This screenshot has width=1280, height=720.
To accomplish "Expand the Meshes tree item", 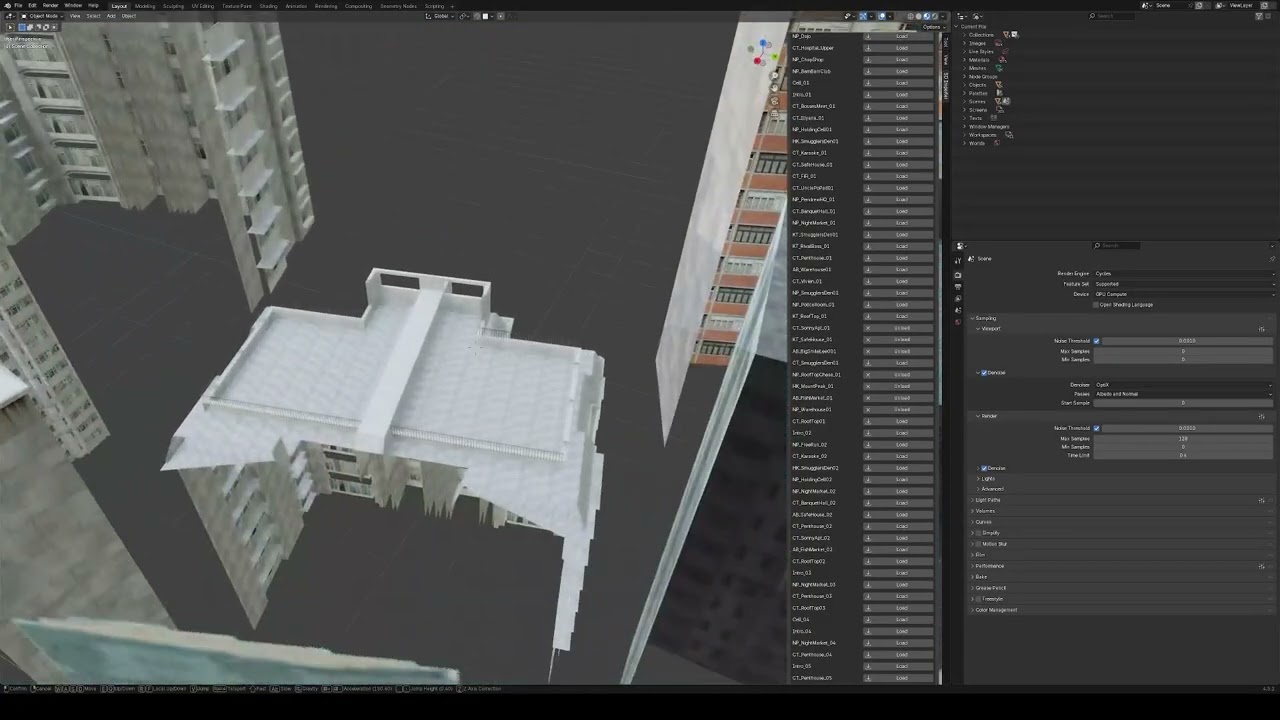I will click(x=964, y=68).
